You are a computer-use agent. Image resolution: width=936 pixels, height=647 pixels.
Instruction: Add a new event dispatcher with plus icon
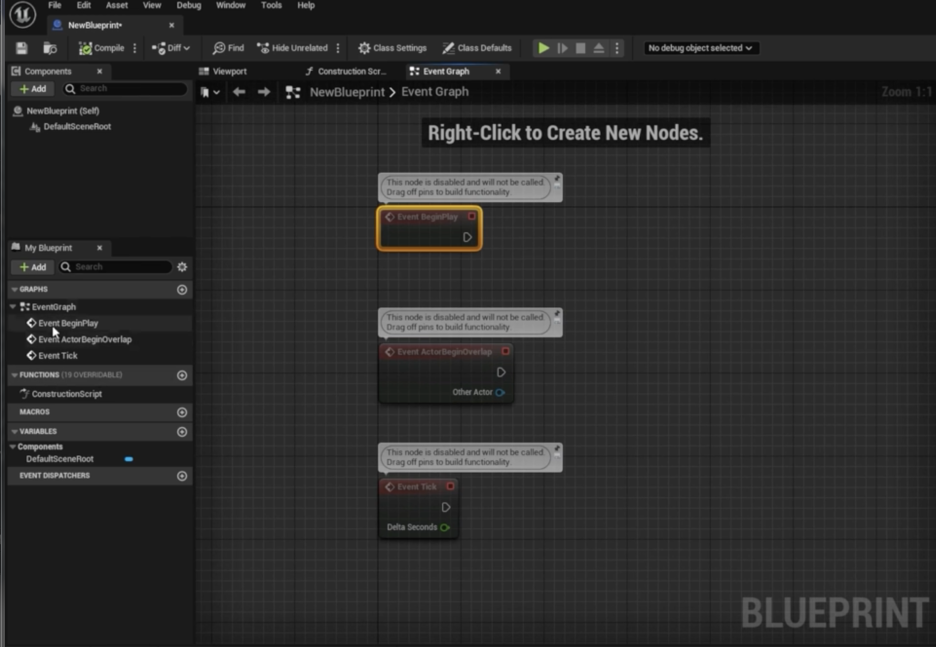click(x=182, y=476)
